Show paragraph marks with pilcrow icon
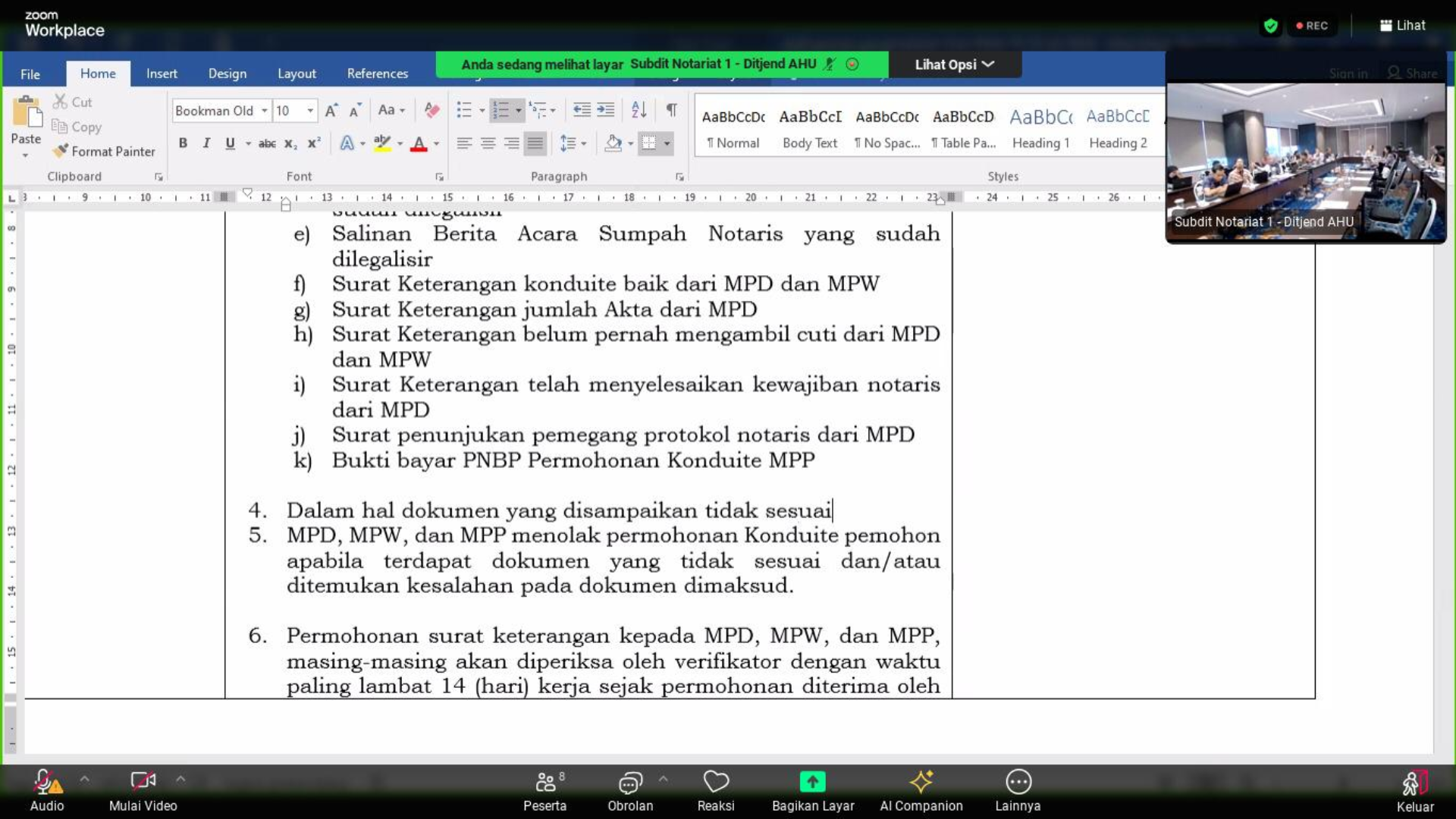Image resolution: width=1456 pixels, height=819 pixels. tap(672, 111)
